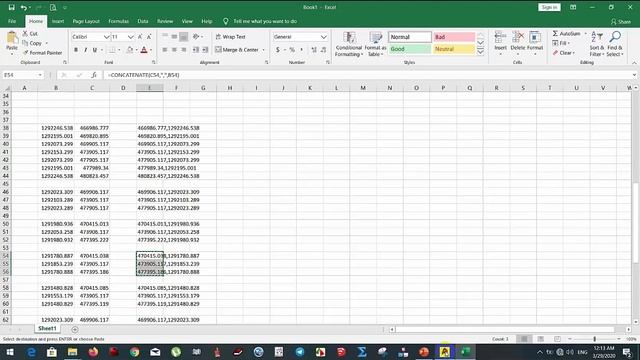Expand the cell styles gallery
This screenshot has width=640, height=360.
click(480, 52)
